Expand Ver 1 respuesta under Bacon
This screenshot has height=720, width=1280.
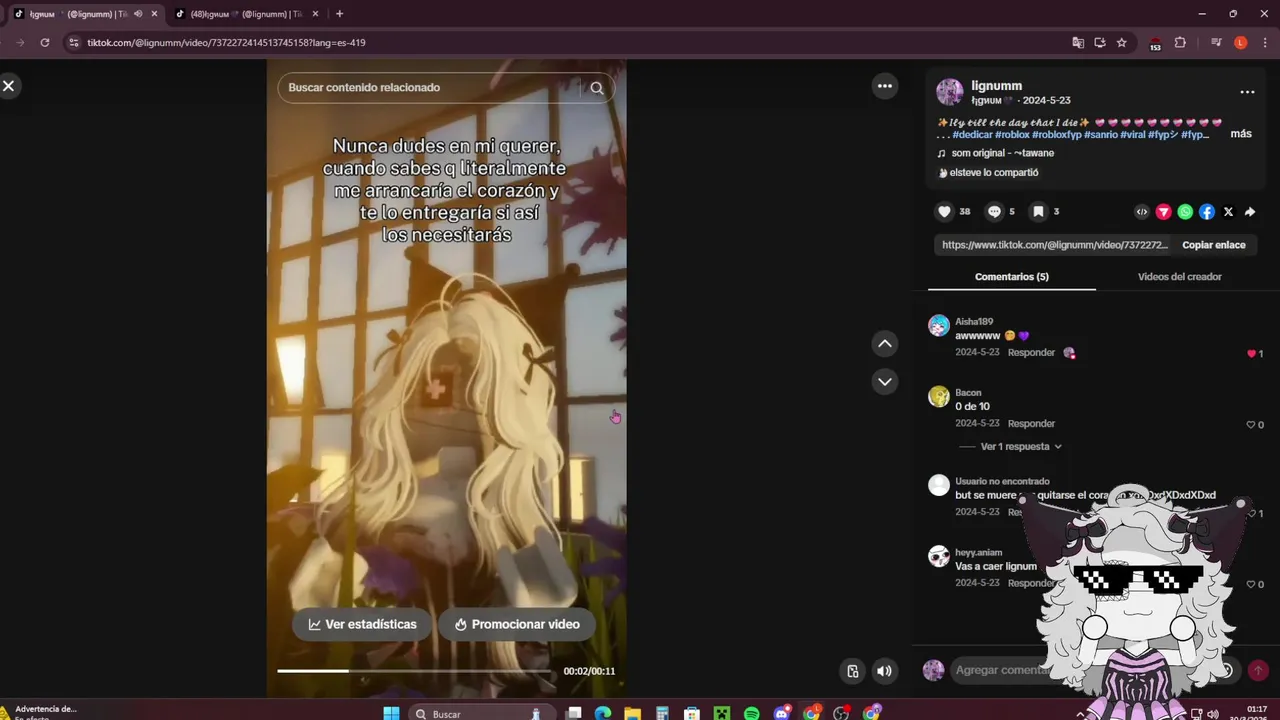click(x=1020, y=447)
